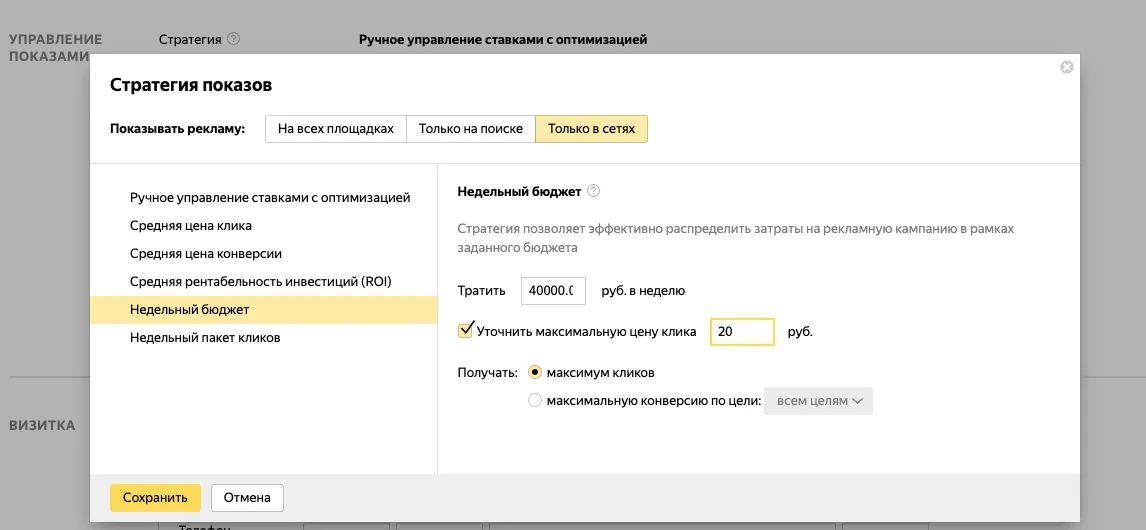Click help icon next to Недельный бюджет

[x=593, y=192]
